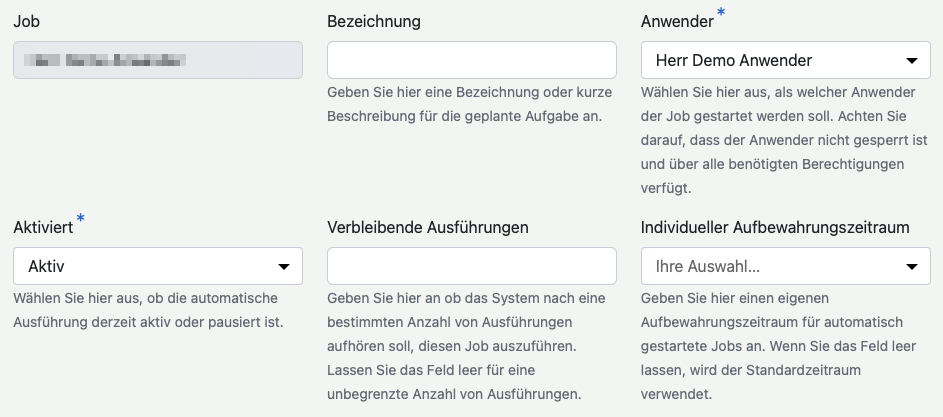Click the caret arrow in the Anwender dropdown

tap(911, 60)
